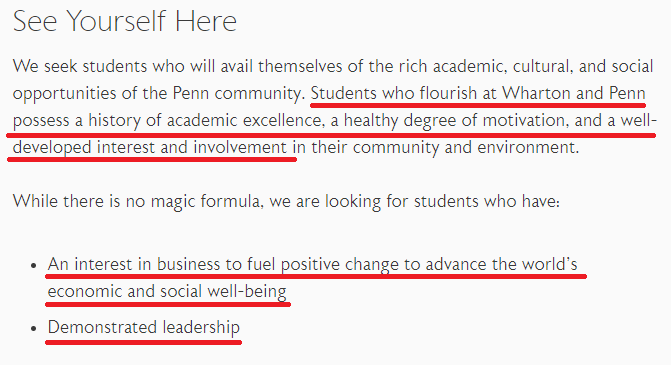The width and height of the screenshot is (671, 365).
Task: Click the words "economic and social well-being"
Action: coord(167,291)
